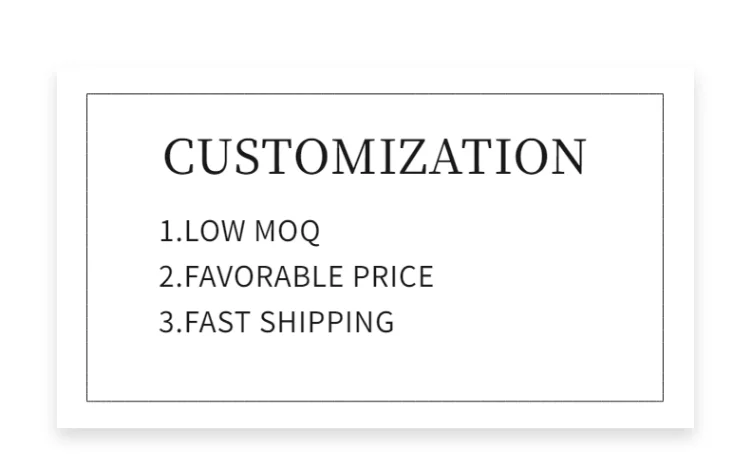This screenshot has width=750, height=469.
Task: Click the word MOQ
Action: (x=287, y=231)
